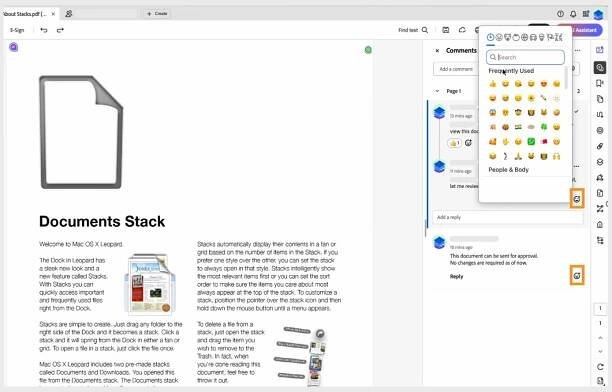612x392 pixels.
Task: Switch to the Animals emoji category tab
Action: coord(507,37)
